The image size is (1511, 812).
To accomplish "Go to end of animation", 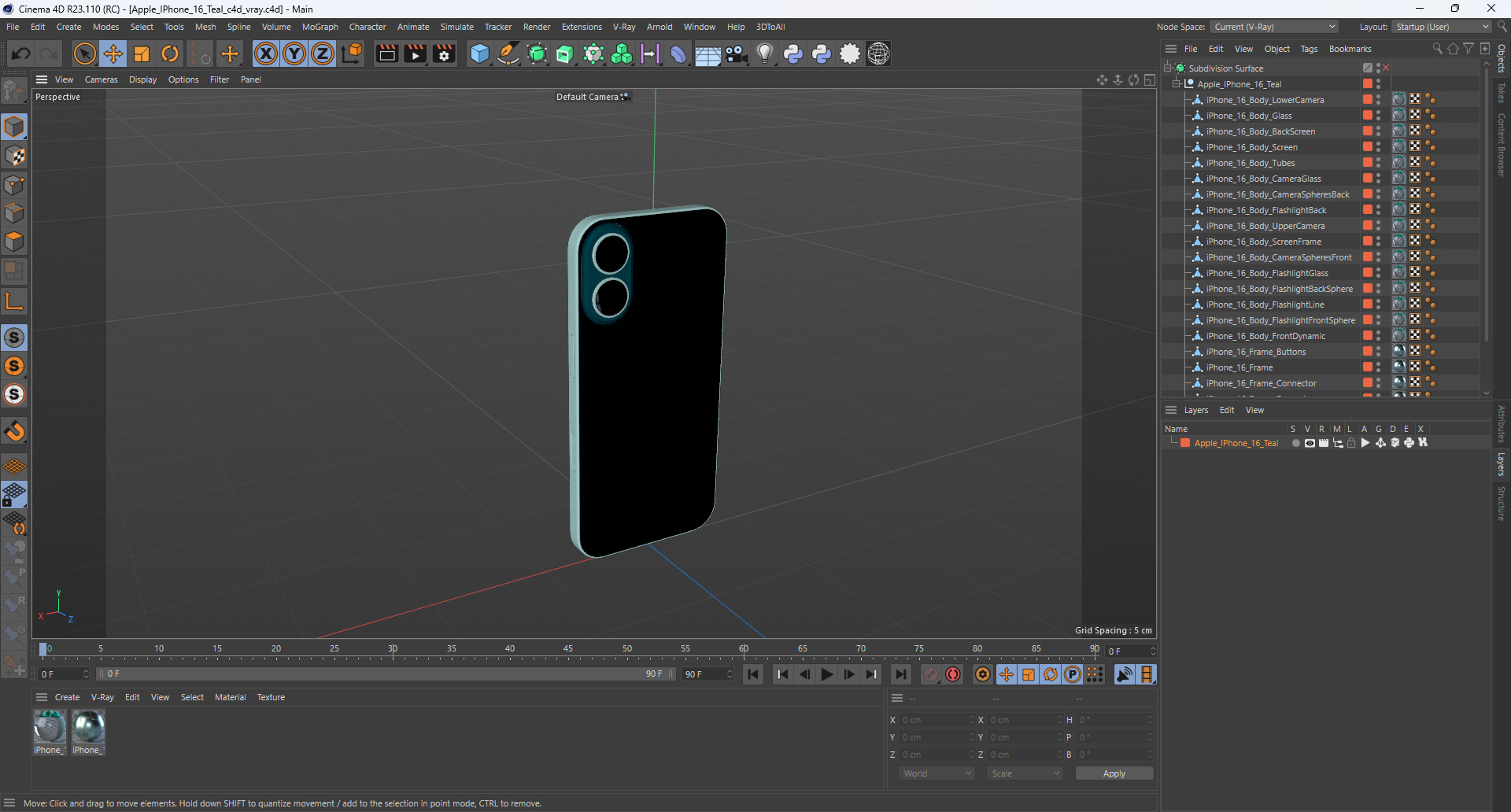I will [900, 674].
